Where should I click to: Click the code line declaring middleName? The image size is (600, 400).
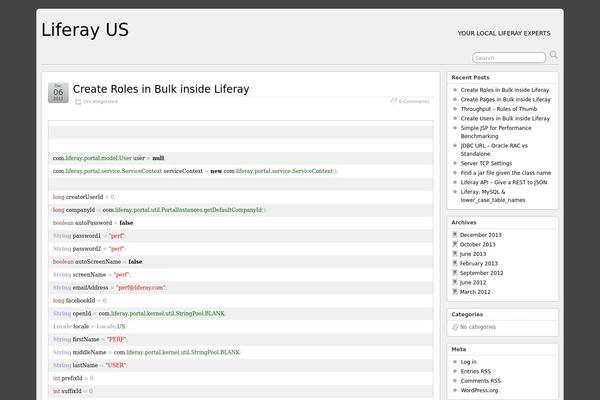pos(241,352)
